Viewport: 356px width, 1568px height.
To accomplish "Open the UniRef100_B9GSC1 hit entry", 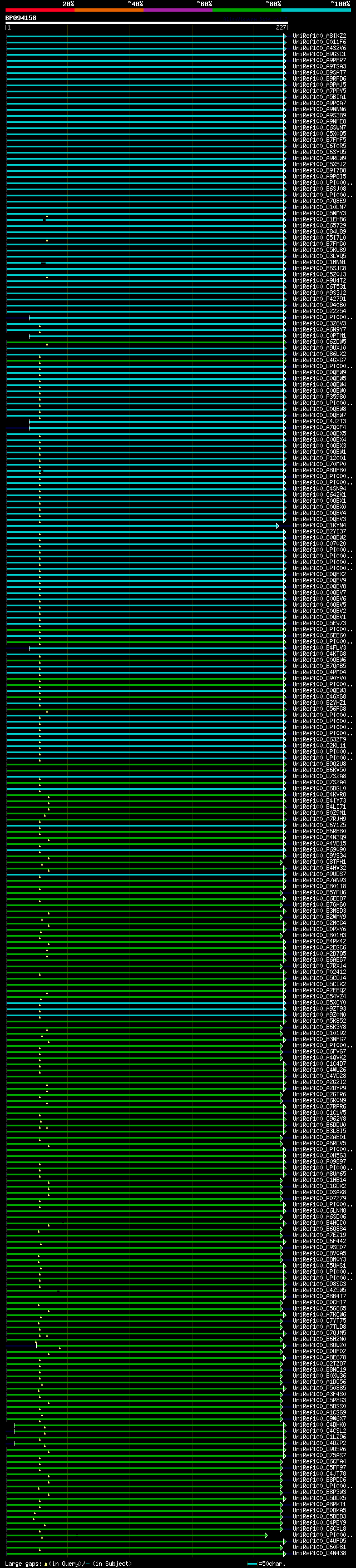I will 319,54.
